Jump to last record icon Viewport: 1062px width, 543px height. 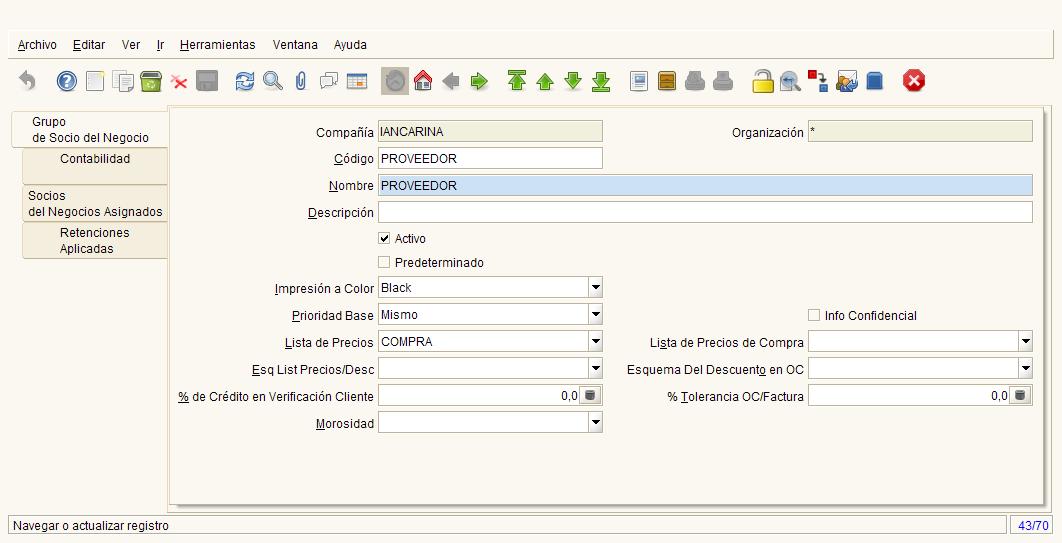(601, 81)
